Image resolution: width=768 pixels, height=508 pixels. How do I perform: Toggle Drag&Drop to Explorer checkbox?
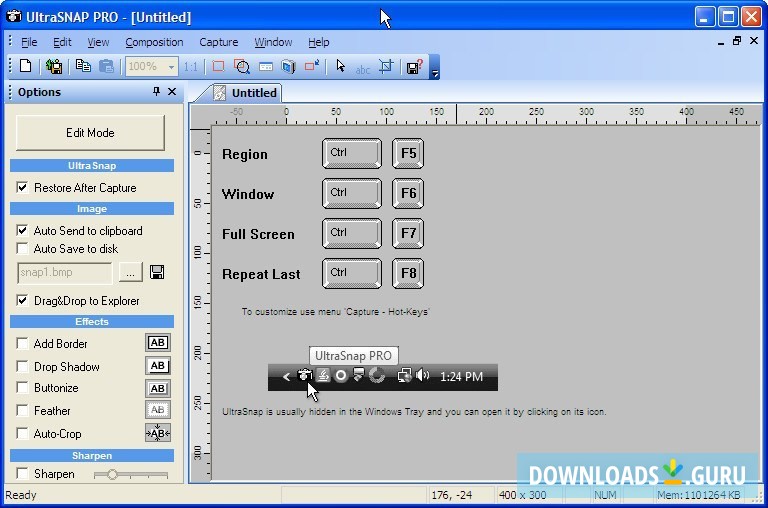[x=22, y=300]
